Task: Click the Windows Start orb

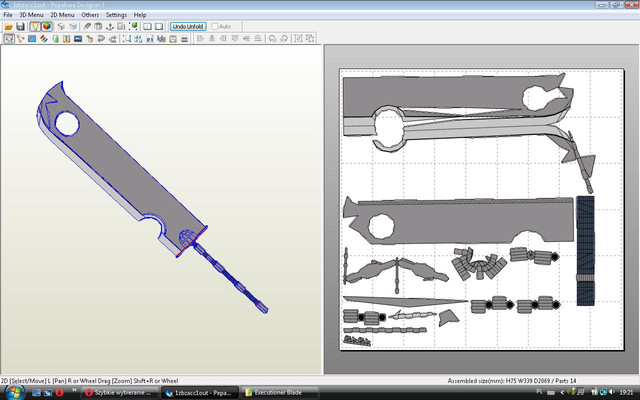Action: 10,391
